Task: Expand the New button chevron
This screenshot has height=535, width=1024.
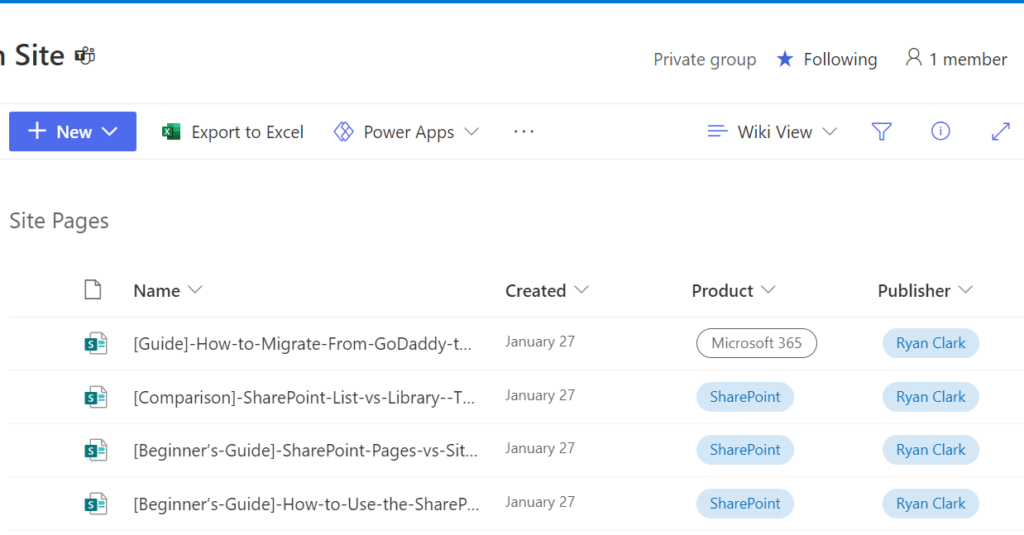Action: point(110,131)
